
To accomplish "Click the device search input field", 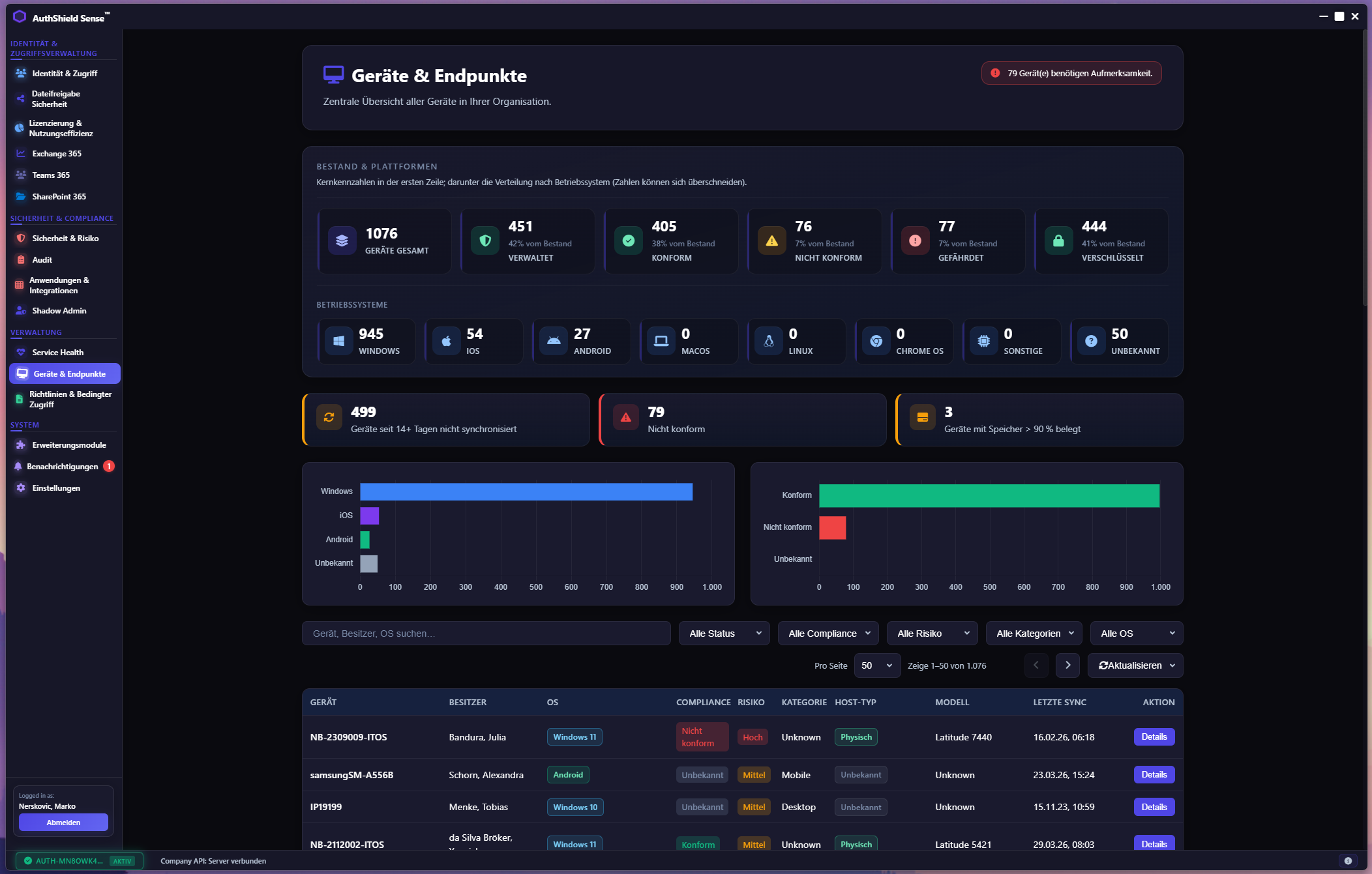I will 486,633.
